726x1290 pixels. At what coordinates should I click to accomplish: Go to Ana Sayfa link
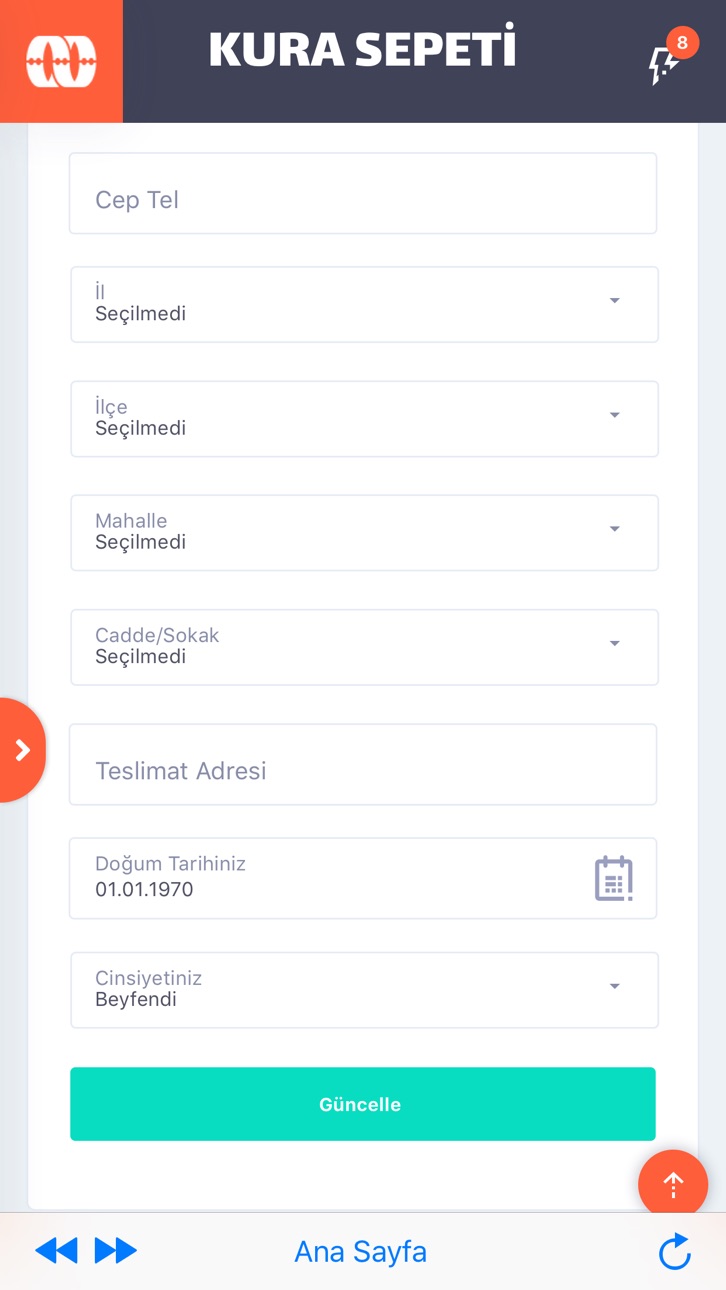(360, 1251)
